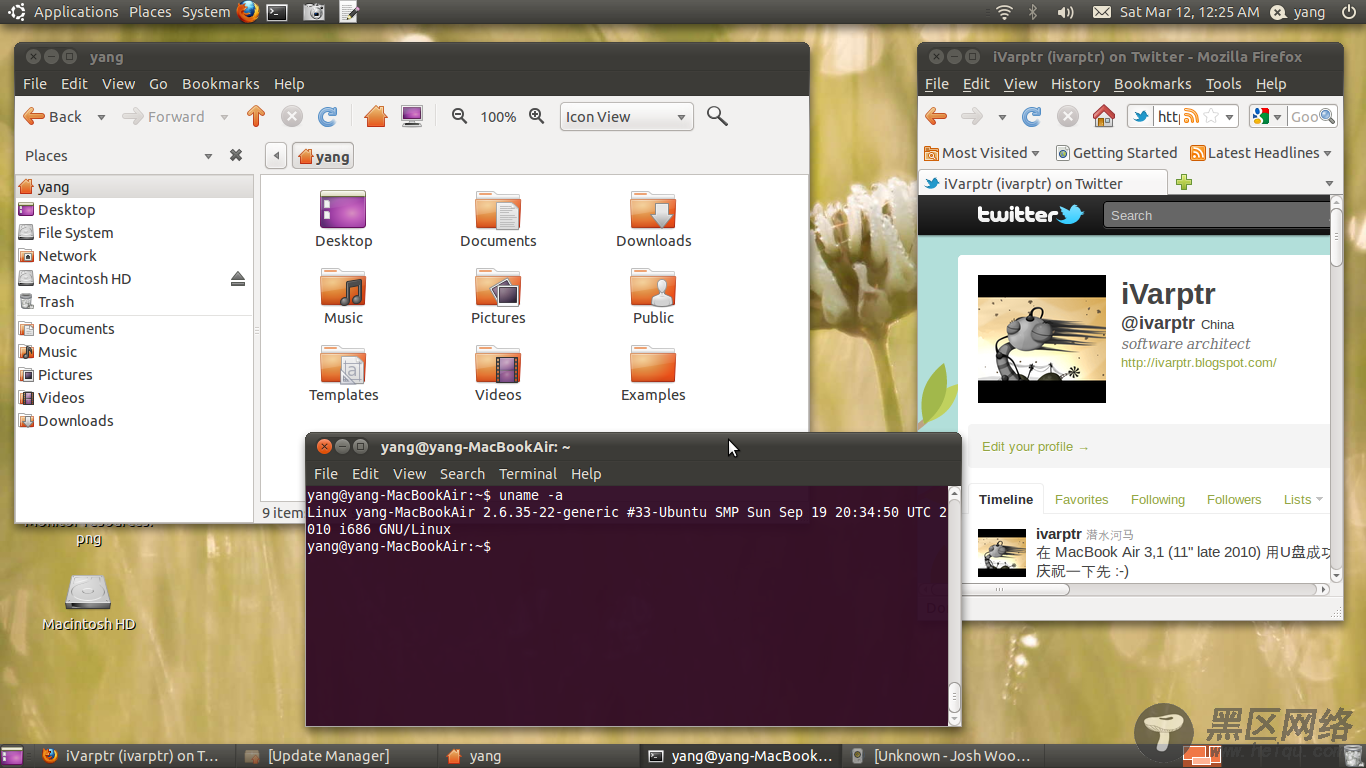Image resolution: width=1366 pixels, height=768 pixels.
Task: Reload page in Firefox
Action: coord(1032,117)
